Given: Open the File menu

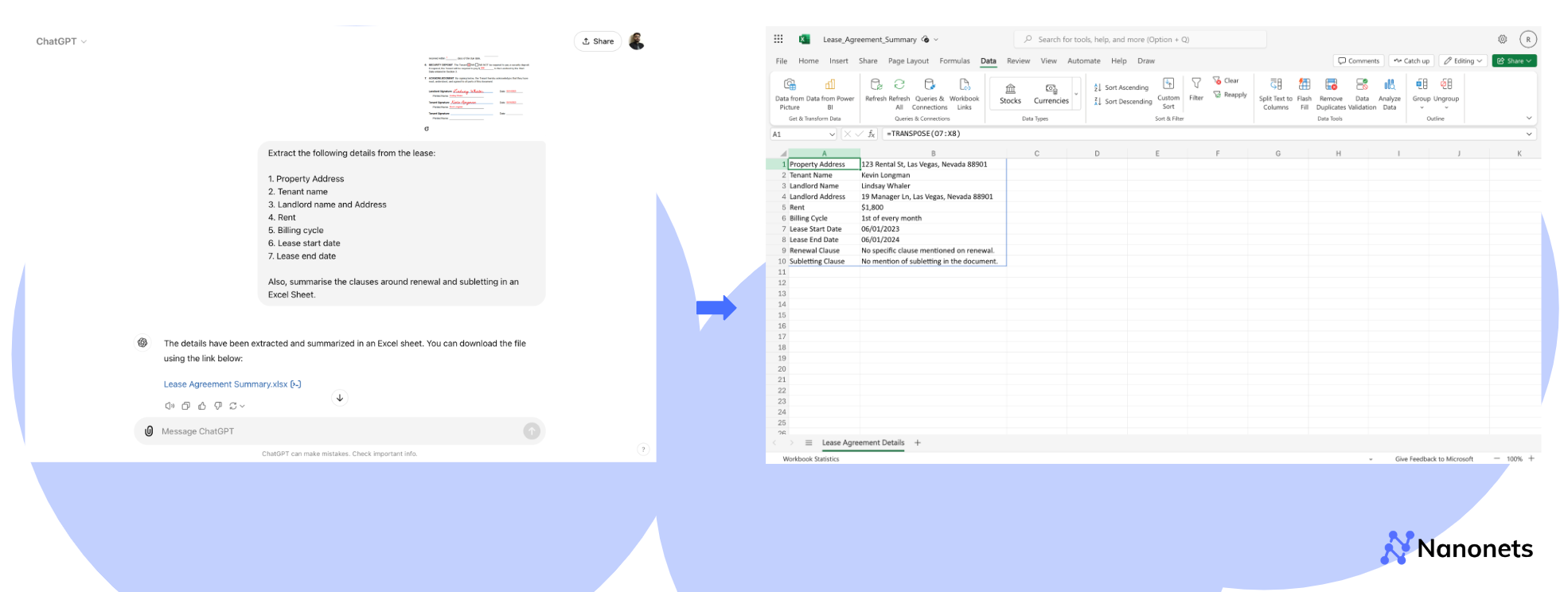Looking at the screenshot, I should coord(782,60).
